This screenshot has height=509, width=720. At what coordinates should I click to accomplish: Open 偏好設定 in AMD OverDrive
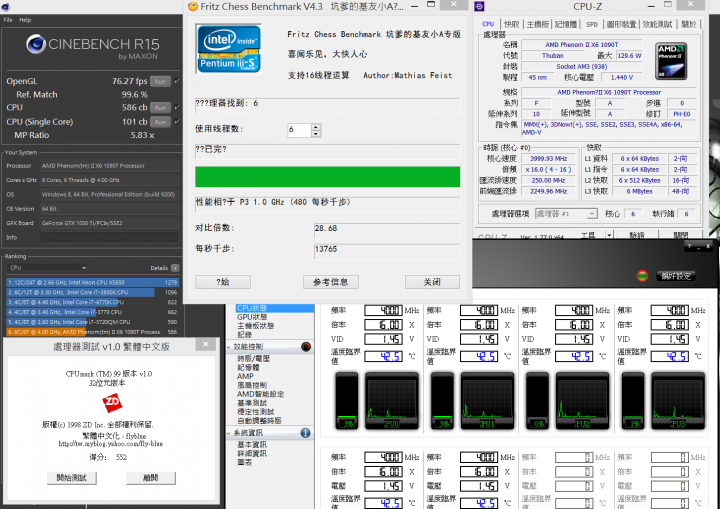coord(676,276)
